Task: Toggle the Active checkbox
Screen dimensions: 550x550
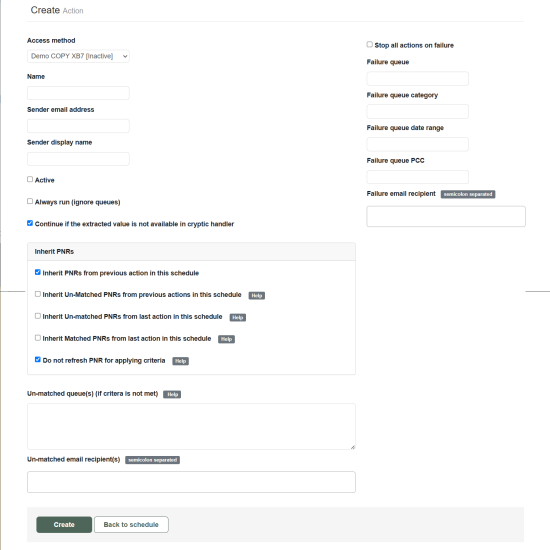Action: point(30,179)
